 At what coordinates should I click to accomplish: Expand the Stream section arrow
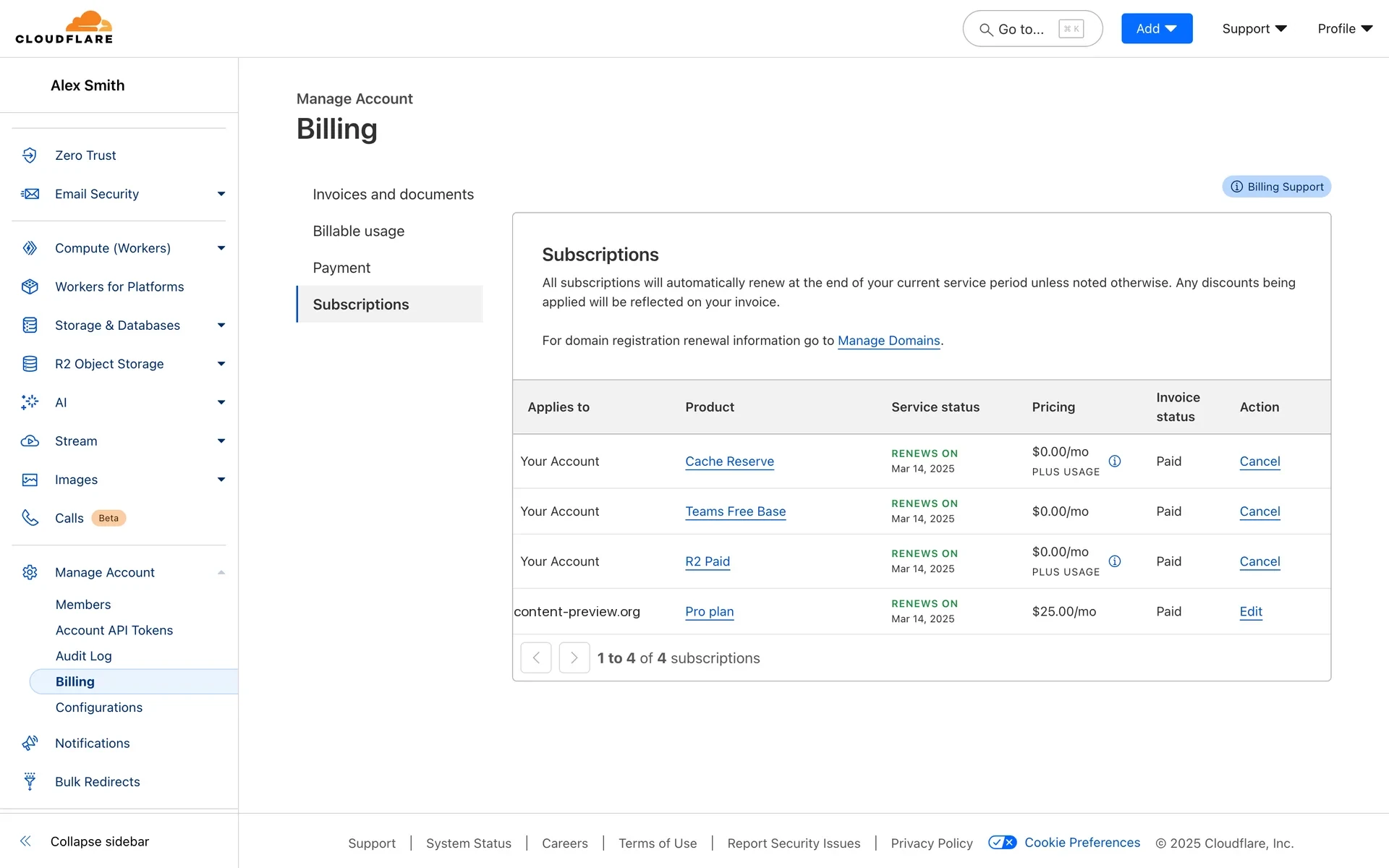(x=221, y=441)
